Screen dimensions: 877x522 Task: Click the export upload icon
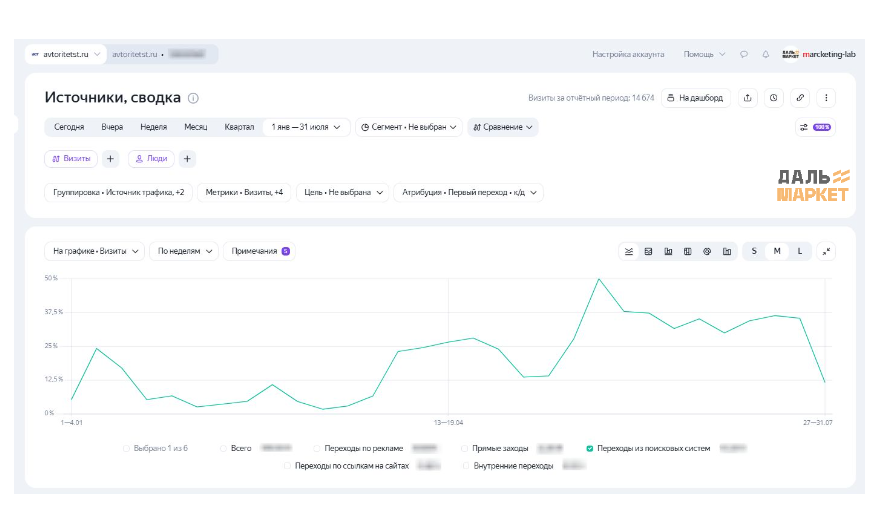coord(748,98)
